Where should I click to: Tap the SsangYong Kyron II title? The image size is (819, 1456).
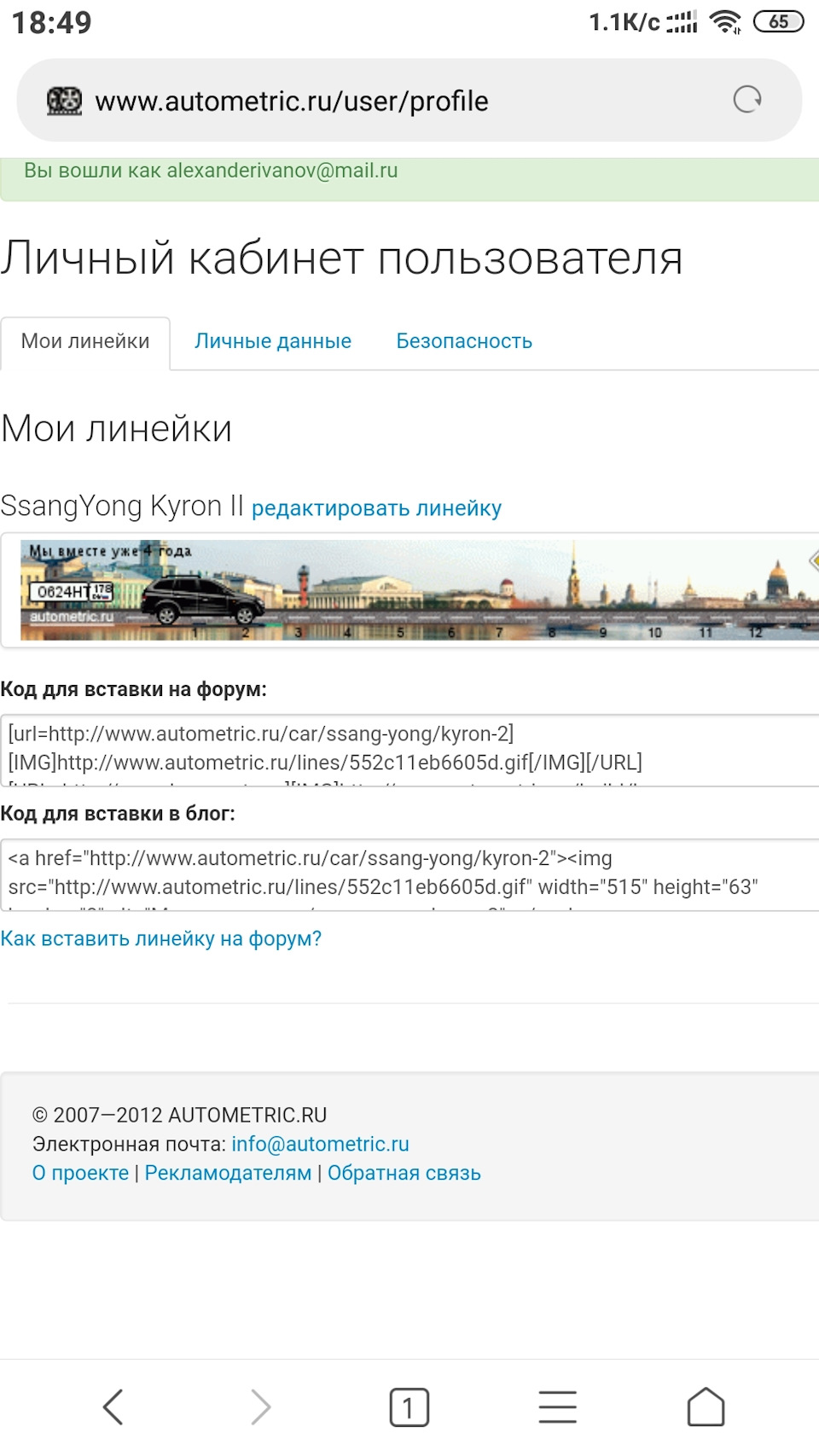click(122, 506)
